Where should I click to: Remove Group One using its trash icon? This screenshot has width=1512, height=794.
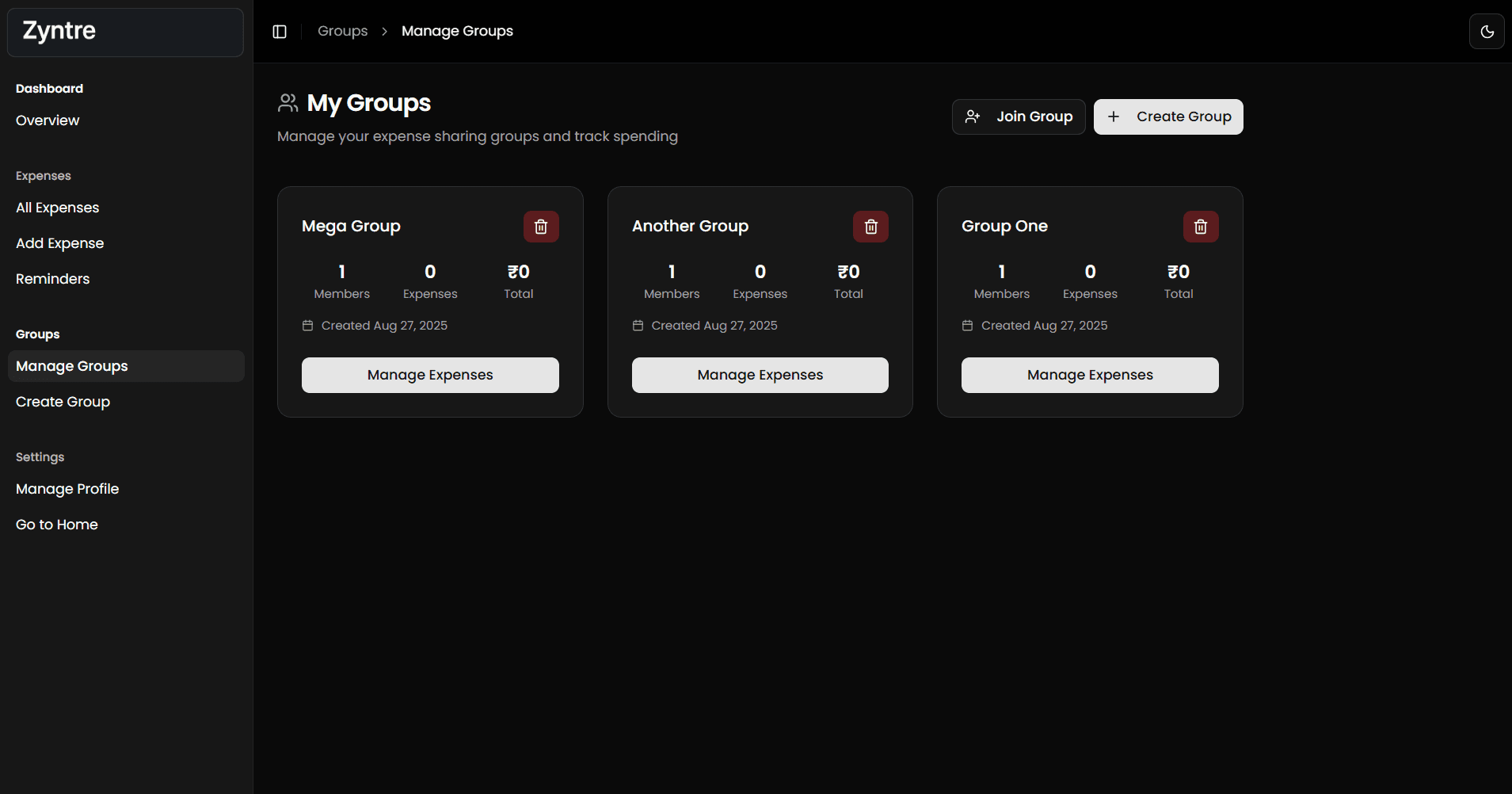pyautogui.click(x=1201, y=227)
